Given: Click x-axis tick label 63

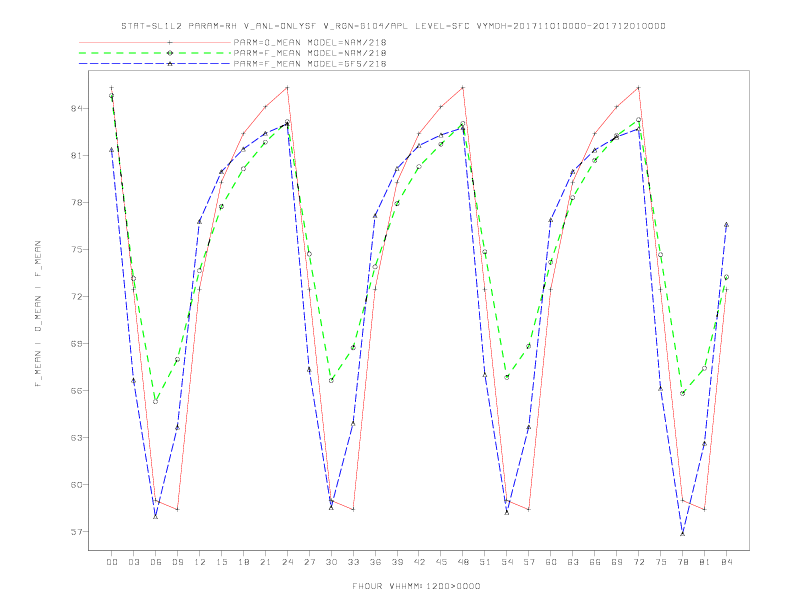Looking at the screenshot, I should point(573,562).
